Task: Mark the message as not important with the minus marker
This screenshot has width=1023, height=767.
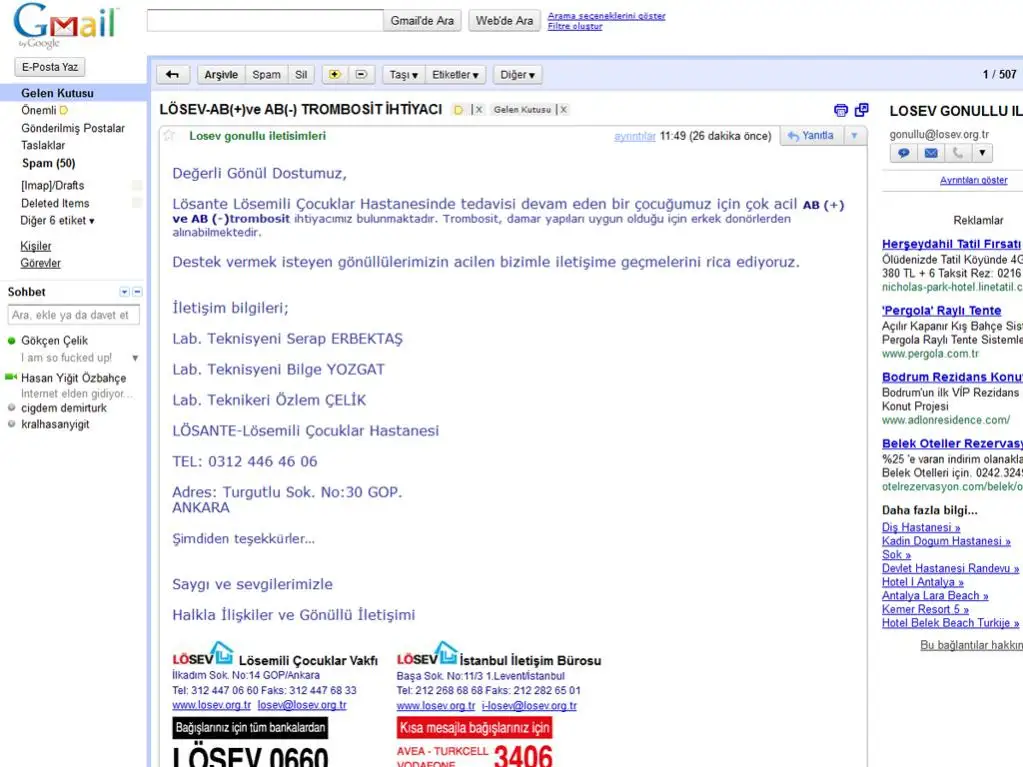Action: pos(361,75)
